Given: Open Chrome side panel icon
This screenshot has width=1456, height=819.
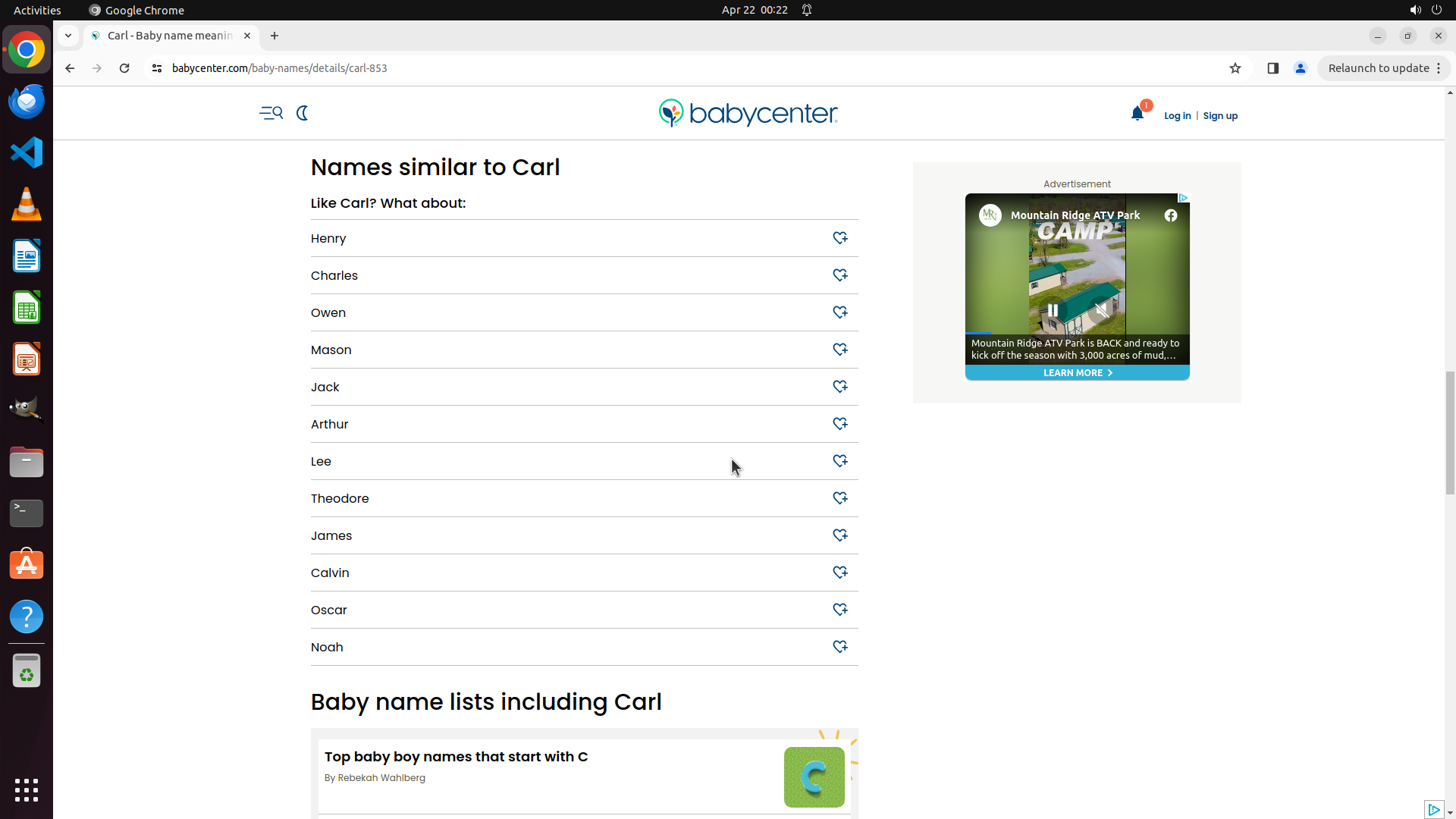Looking at the screenshot, I should [1272, 68].
